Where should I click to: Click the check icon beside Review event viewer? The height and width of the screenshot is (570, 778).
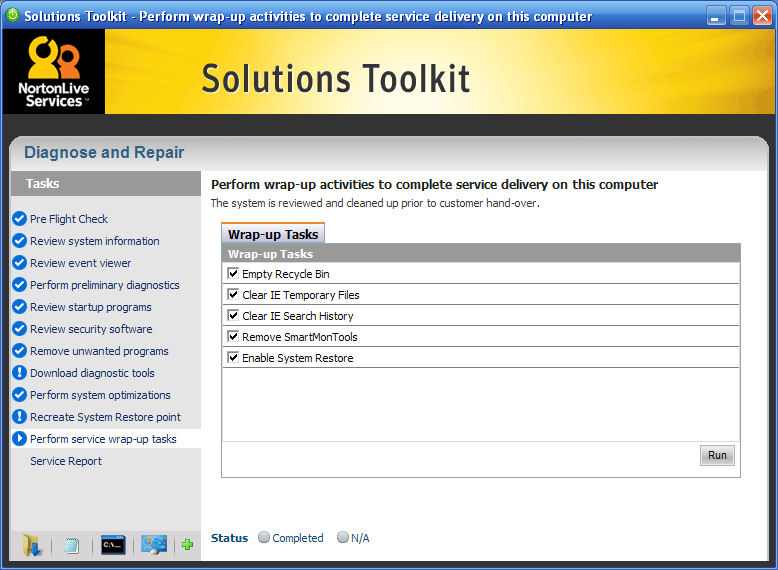click(19, 262)
